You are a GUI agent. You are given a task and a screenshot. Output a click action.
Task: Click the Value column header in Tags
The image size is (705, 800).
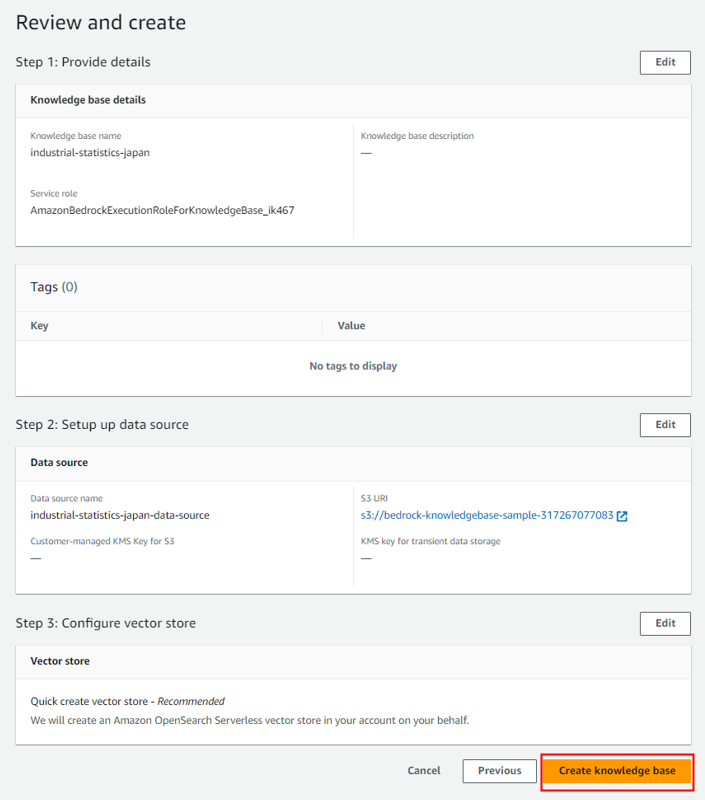(351, 326)
